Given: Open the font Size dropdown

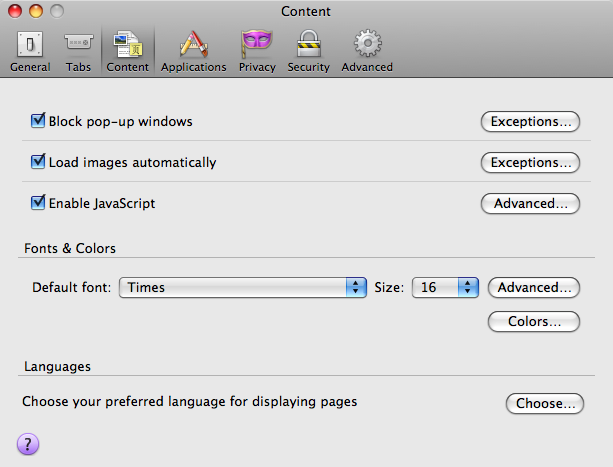Looking at the screenshot, I should point(447,287).
